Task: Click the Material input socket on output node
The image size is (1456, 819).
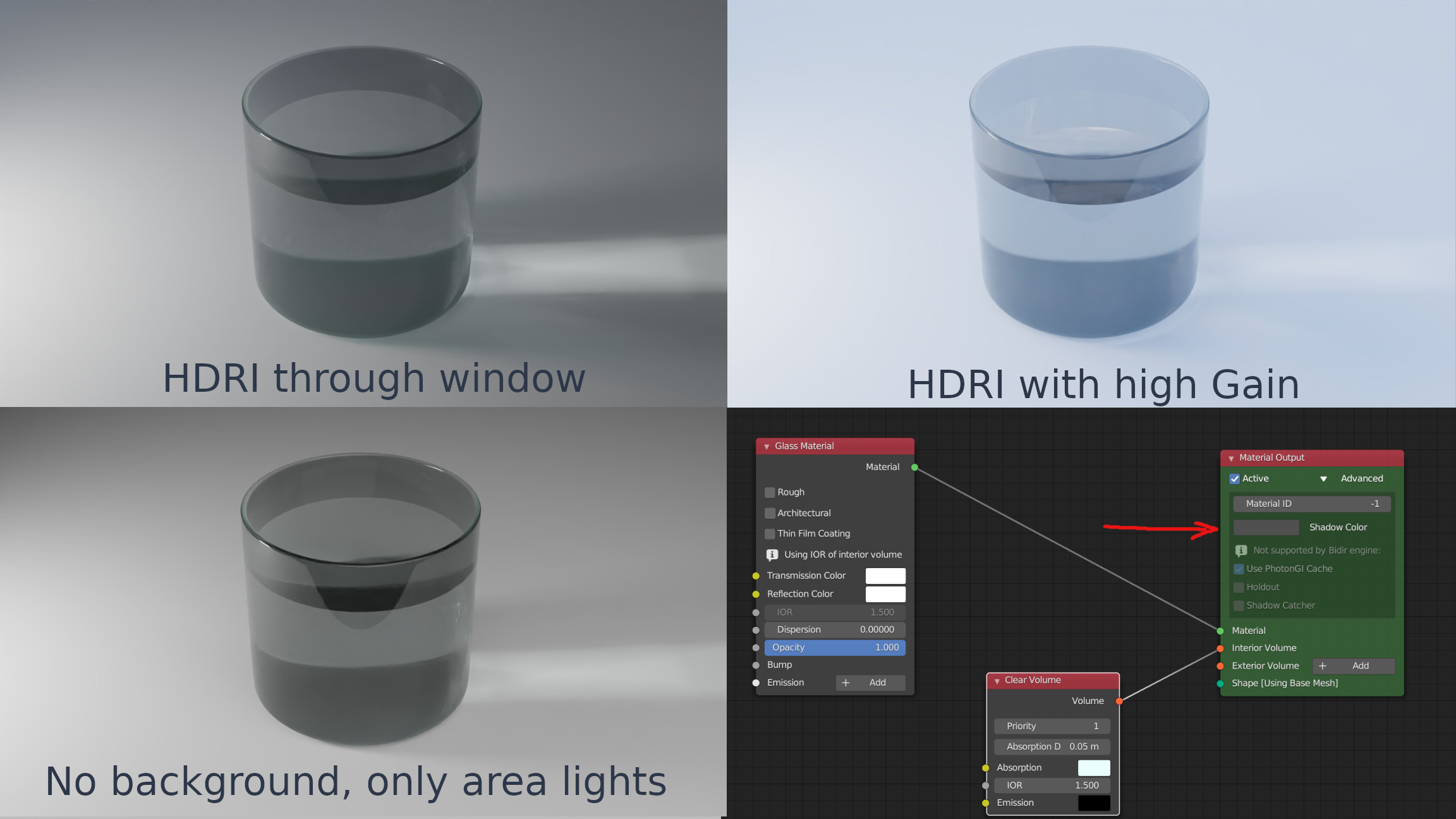Action: (1220, 631)
